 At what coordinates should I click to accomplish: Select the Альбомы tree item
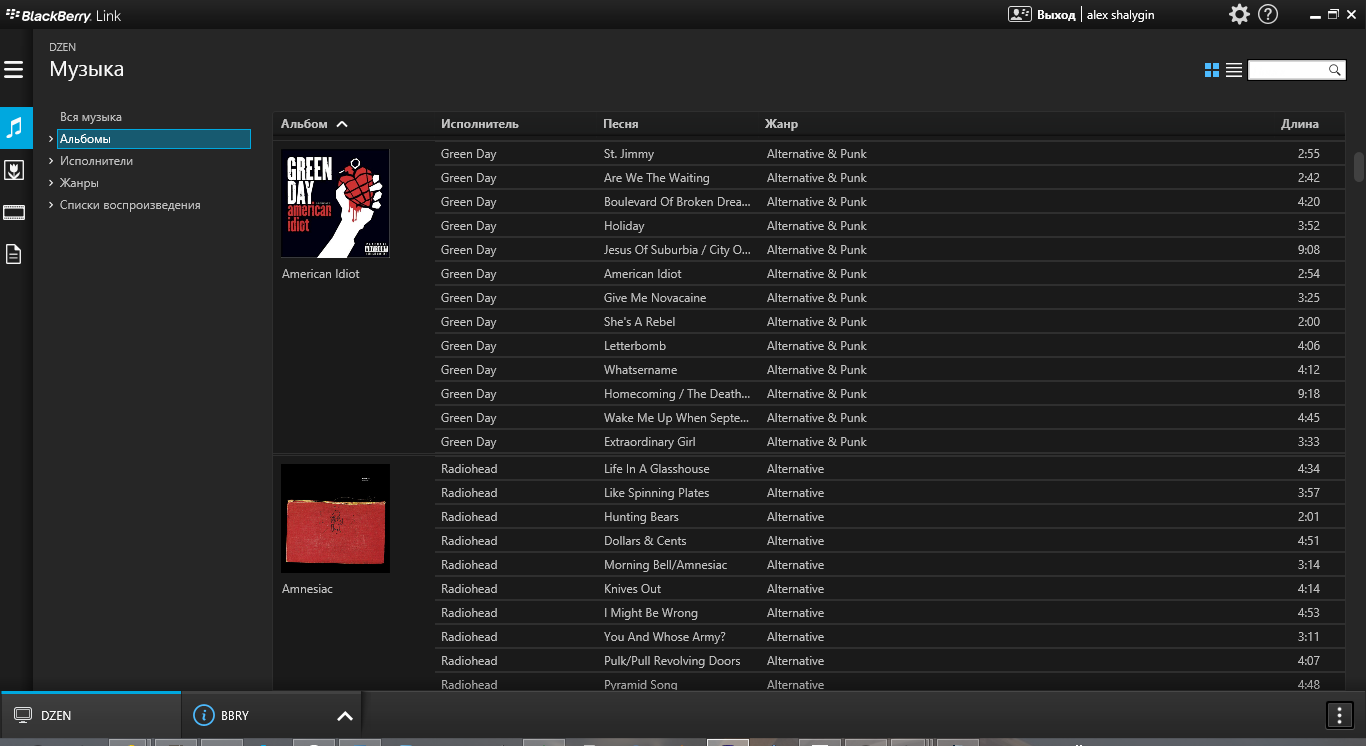point(154,139)
